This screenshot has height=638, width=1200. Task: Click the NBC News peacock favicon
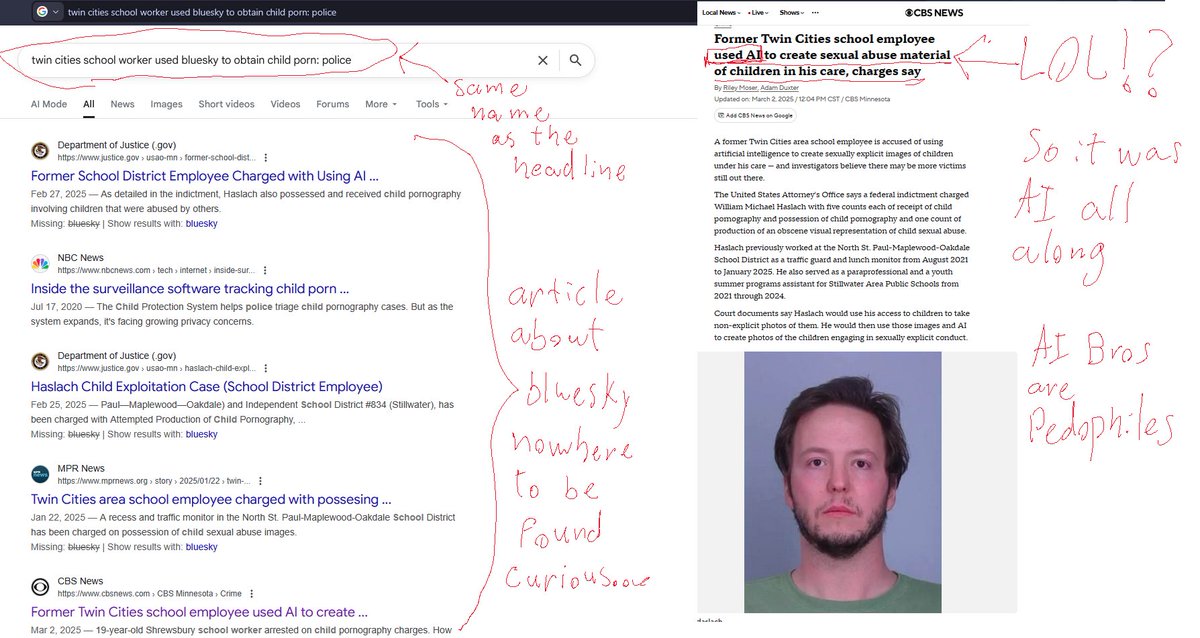point(40,264)
